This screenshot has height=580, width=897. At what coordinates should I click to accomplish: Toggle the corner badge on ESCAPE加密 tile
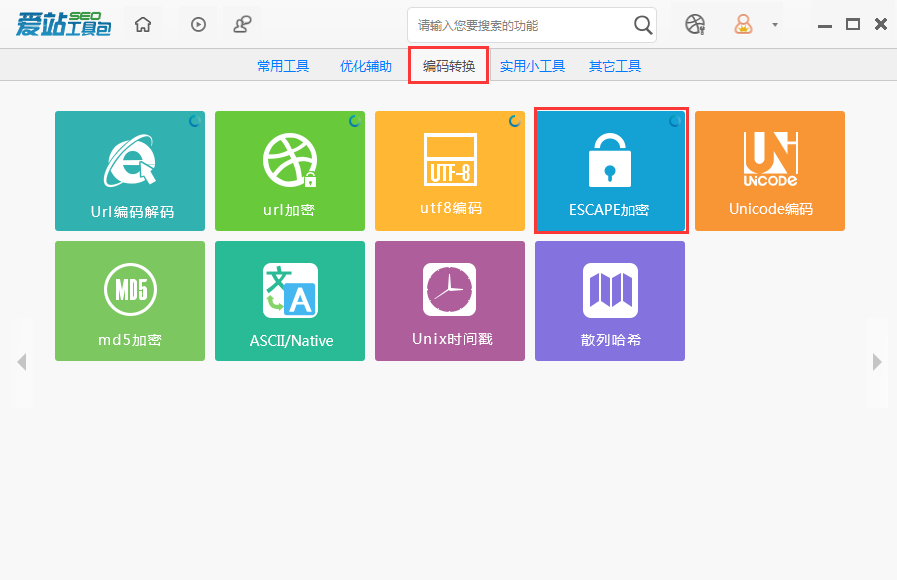pyautogui.click(x=674, y=119)
